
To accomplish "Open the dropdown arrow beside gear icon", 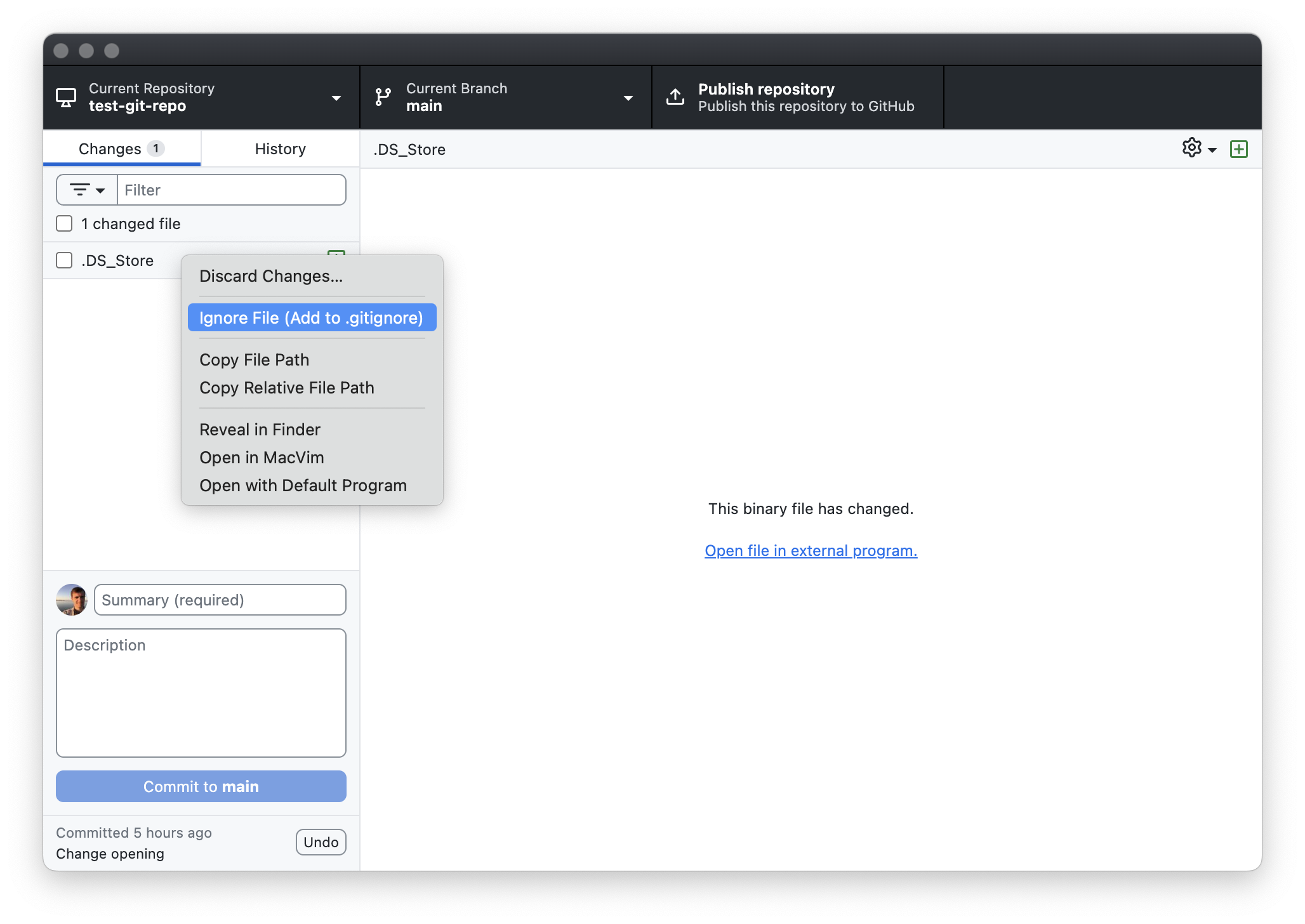I will 1212,150.
